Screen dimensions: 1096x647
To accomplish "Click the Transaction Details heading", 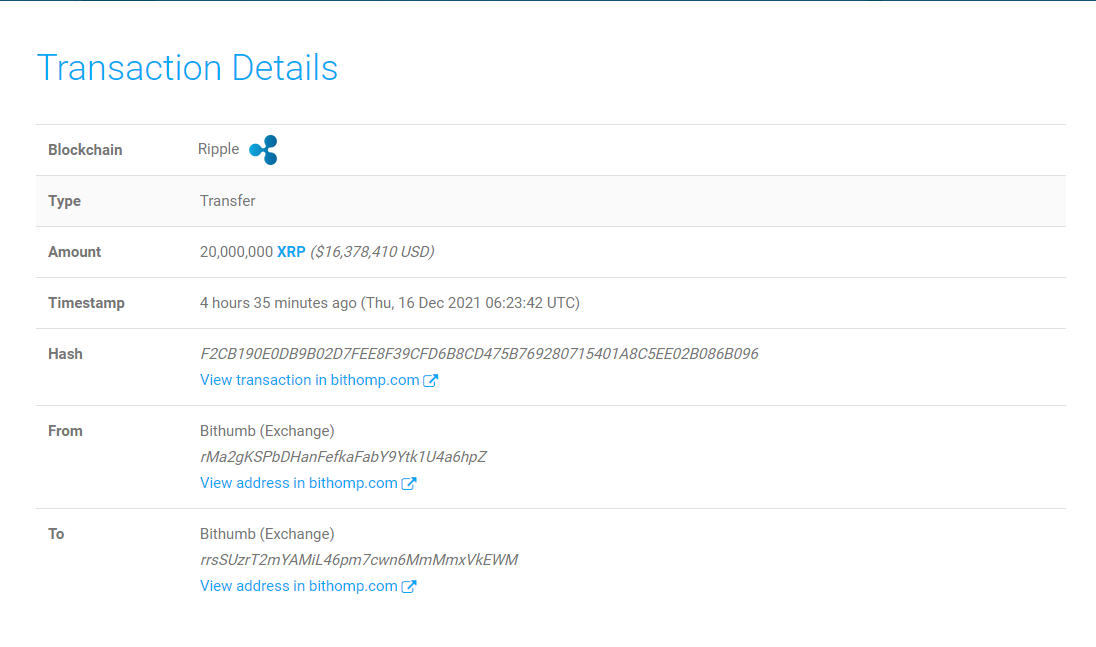I will [x=187, y=68].
